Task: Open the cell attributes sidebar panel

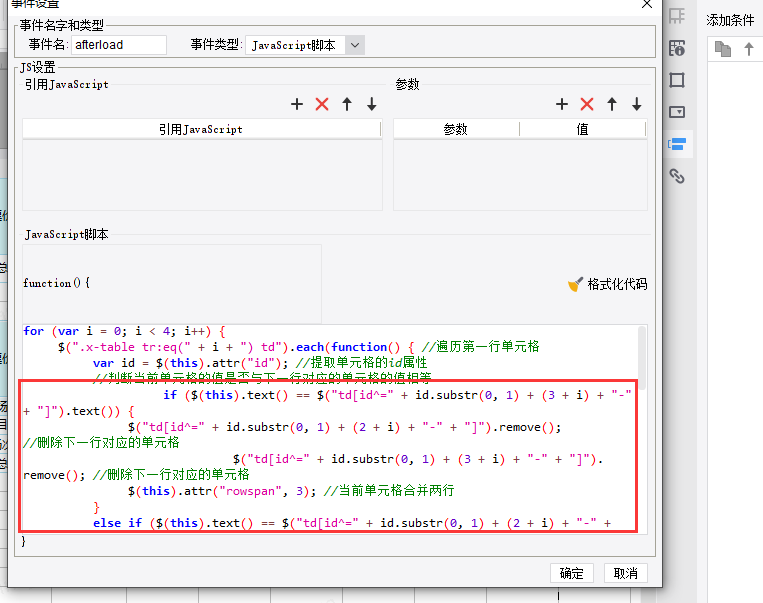Action: (677, 47)
